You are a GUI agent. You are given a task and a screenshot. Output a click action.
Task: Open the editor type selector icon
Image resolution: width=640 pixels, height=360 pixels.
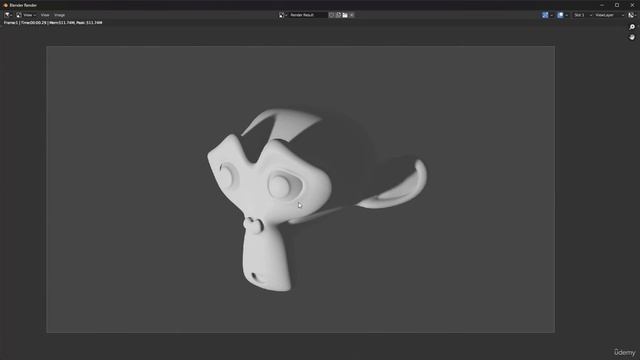tap(8, 15)
